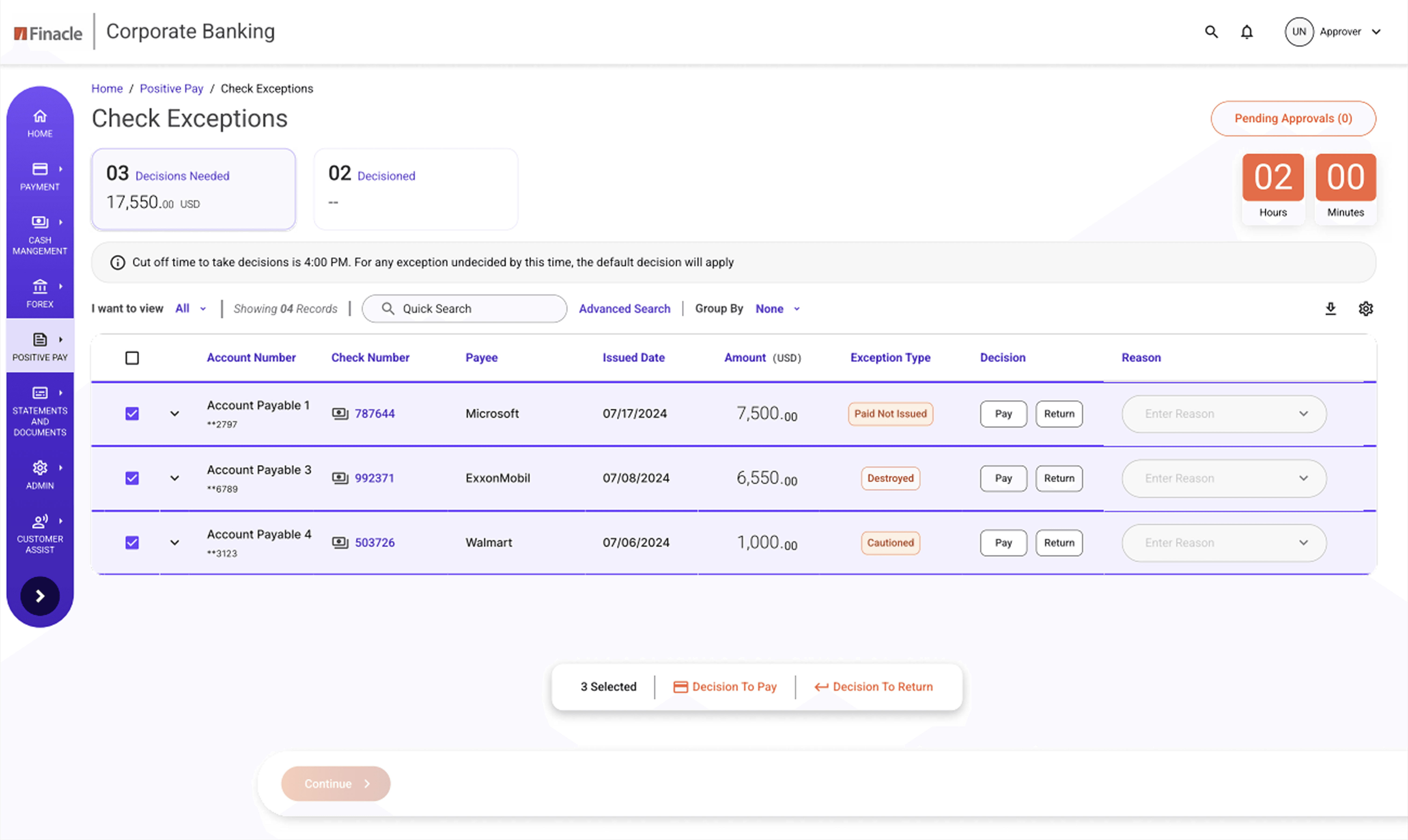Click the Destroyed exception badge
Viewport: 1408px width, 840px height.
(890, 478)
